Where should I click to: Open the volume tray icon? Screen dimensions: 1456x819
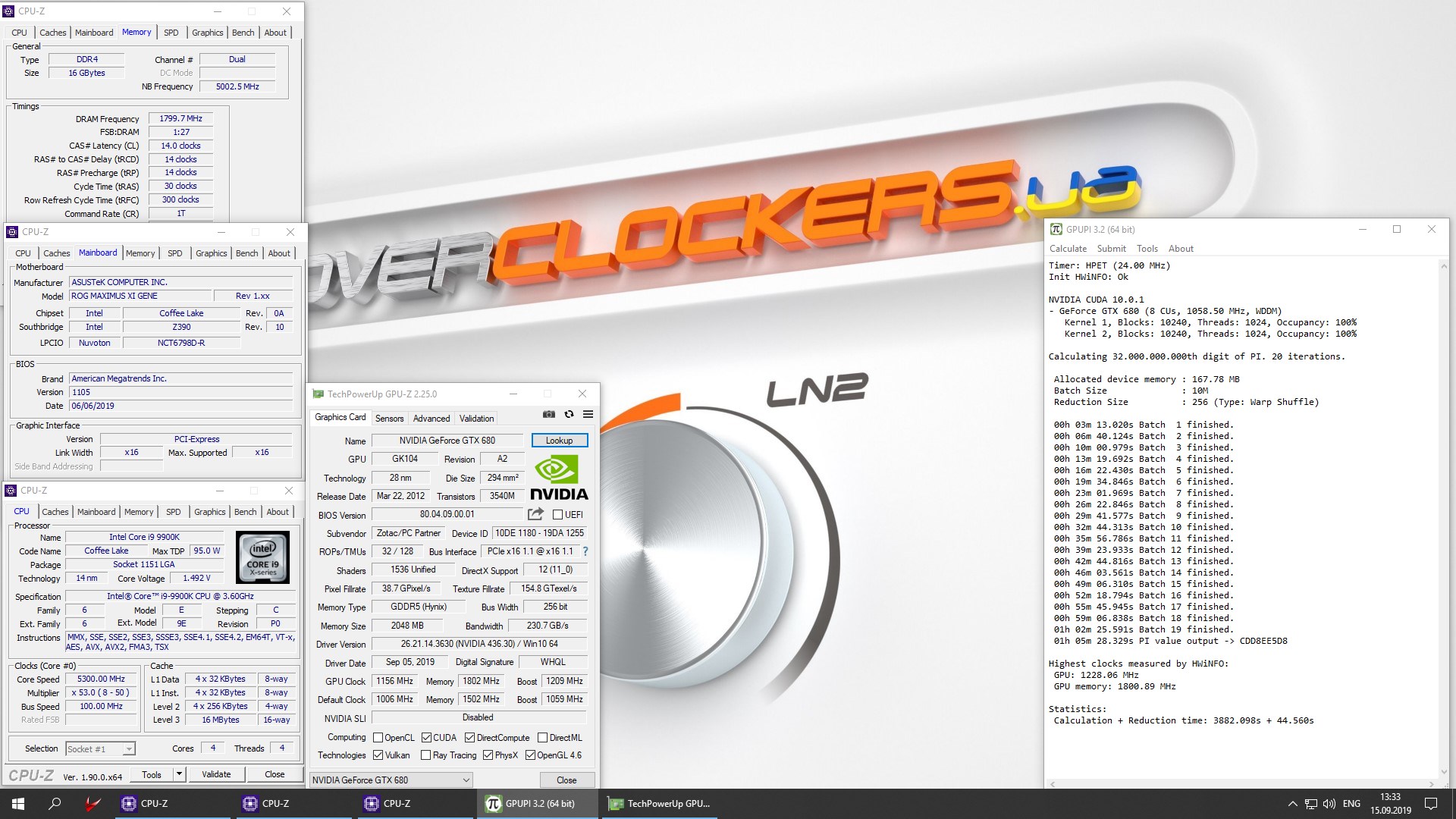click(1329, 804)
